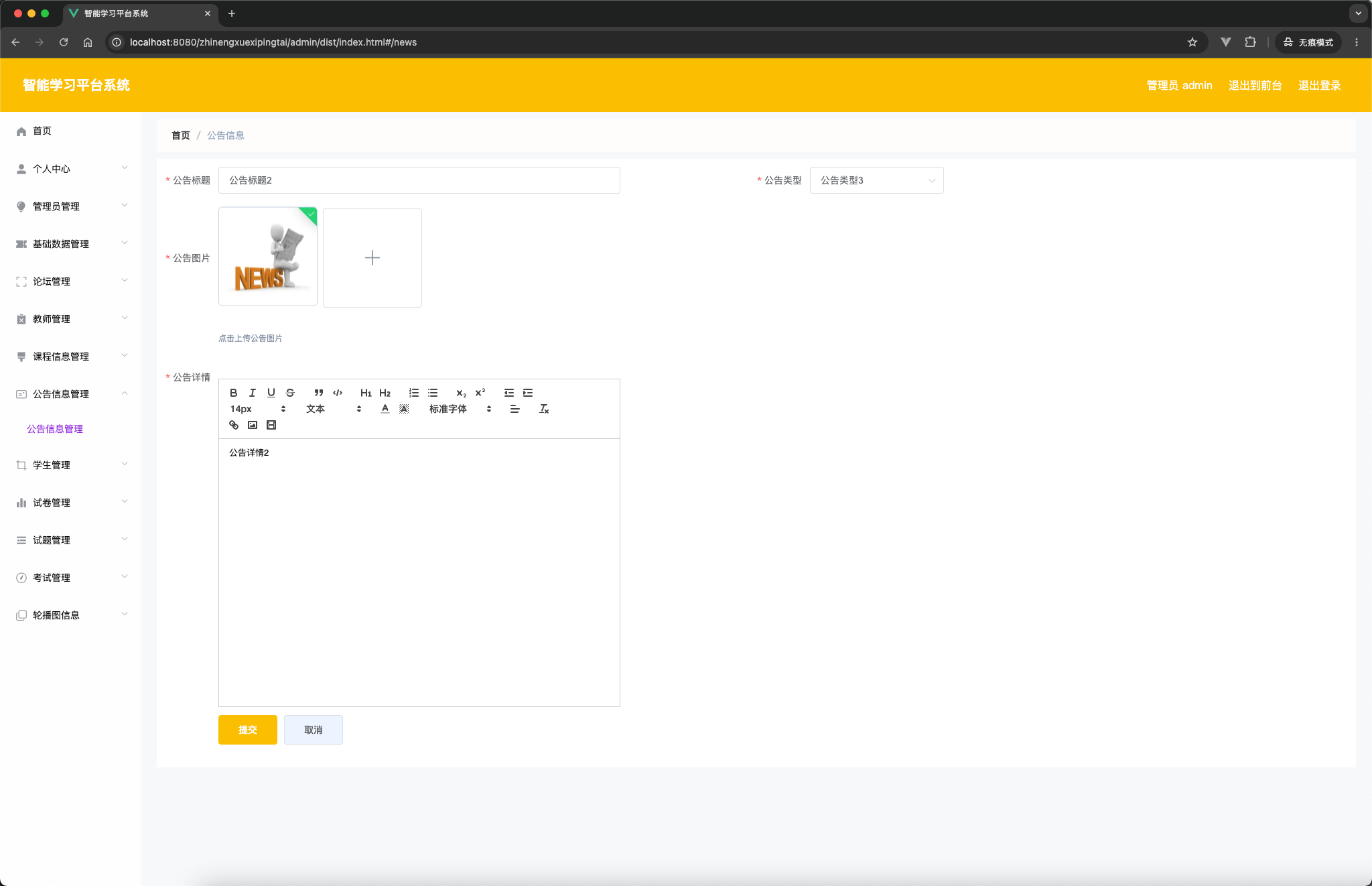1372x886 pixels.
Task: Expand 论坛管理 sidebar menu
Action: [70, 281]
